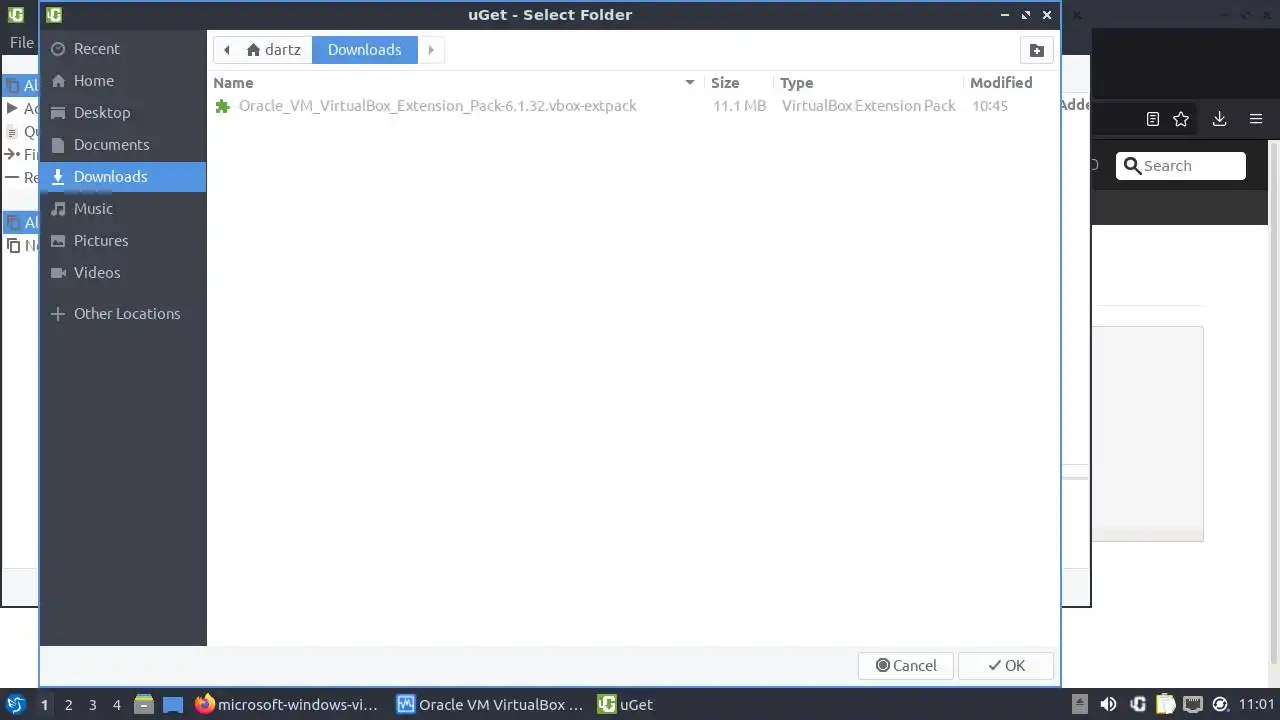Click the Create Folder icon
Viewport: 1280px width, 720px height.
(x=1036, y=50)
